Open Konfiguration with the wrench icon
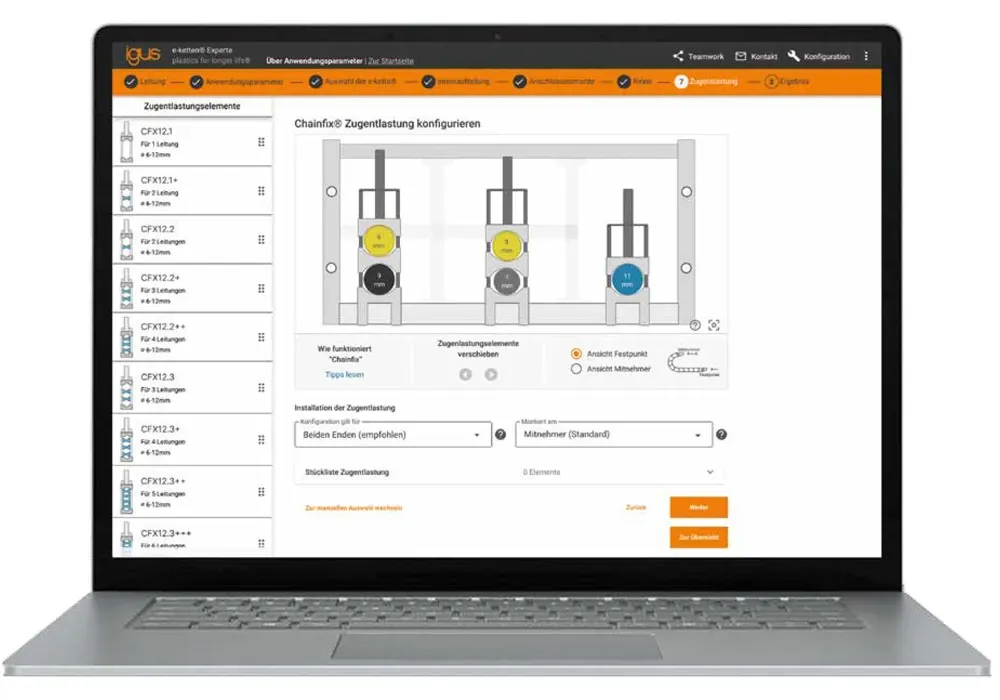This screenshot has height=700, width=1000. click(794, 56)
